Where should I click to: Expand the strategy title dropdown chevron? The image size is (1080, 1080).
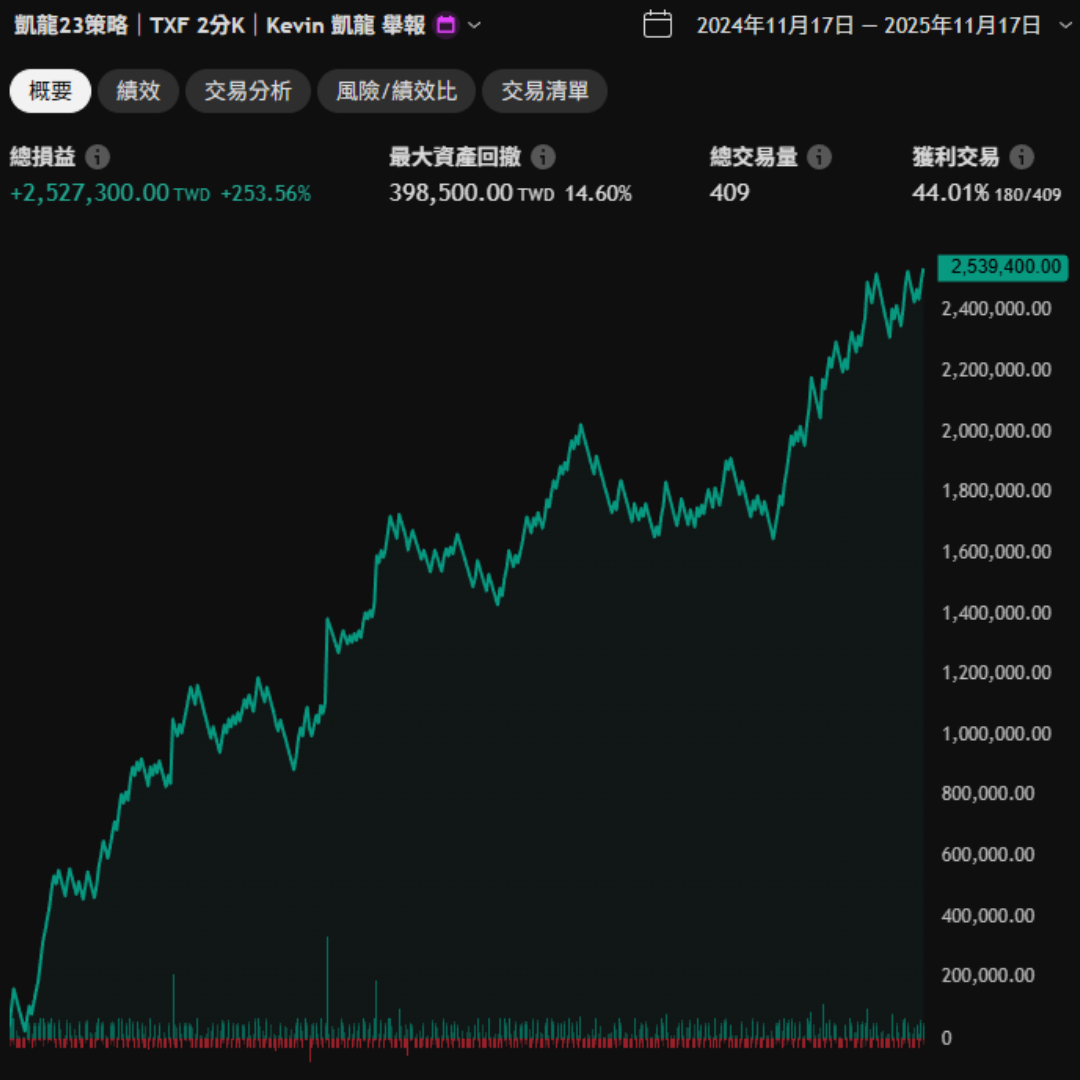tap(474, 25)
